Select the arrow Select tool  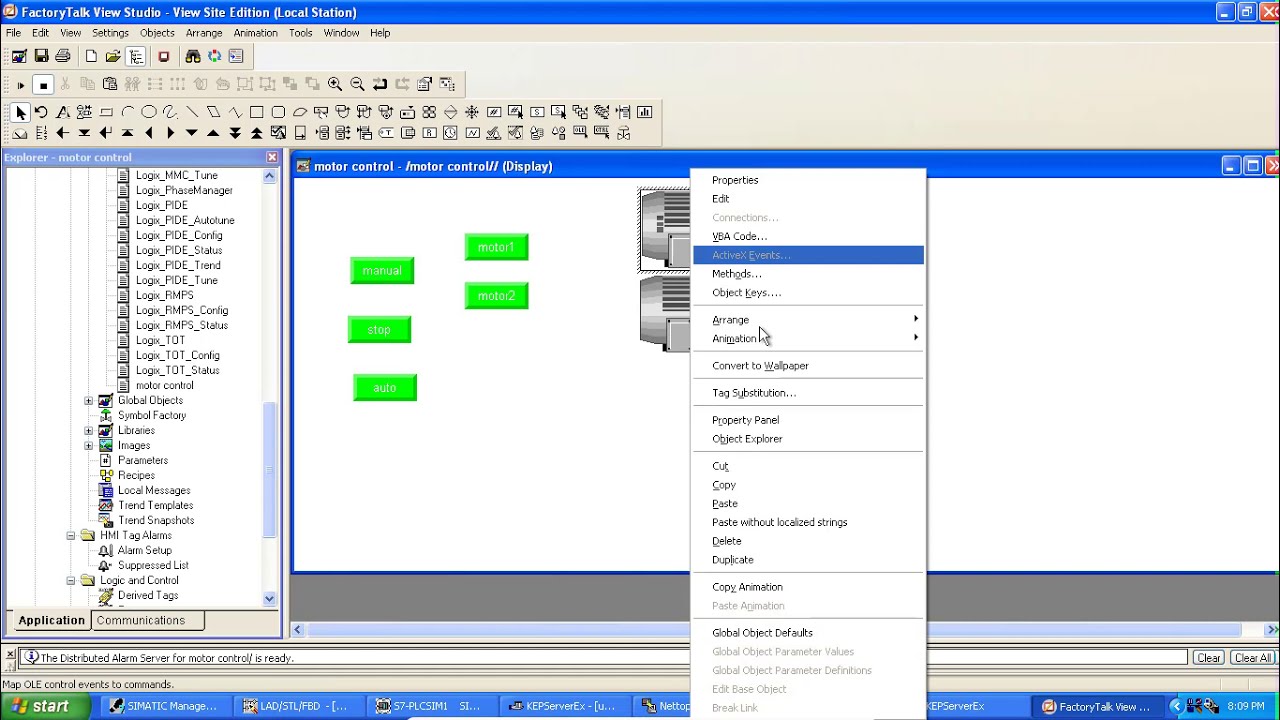[x=20, y=112]
